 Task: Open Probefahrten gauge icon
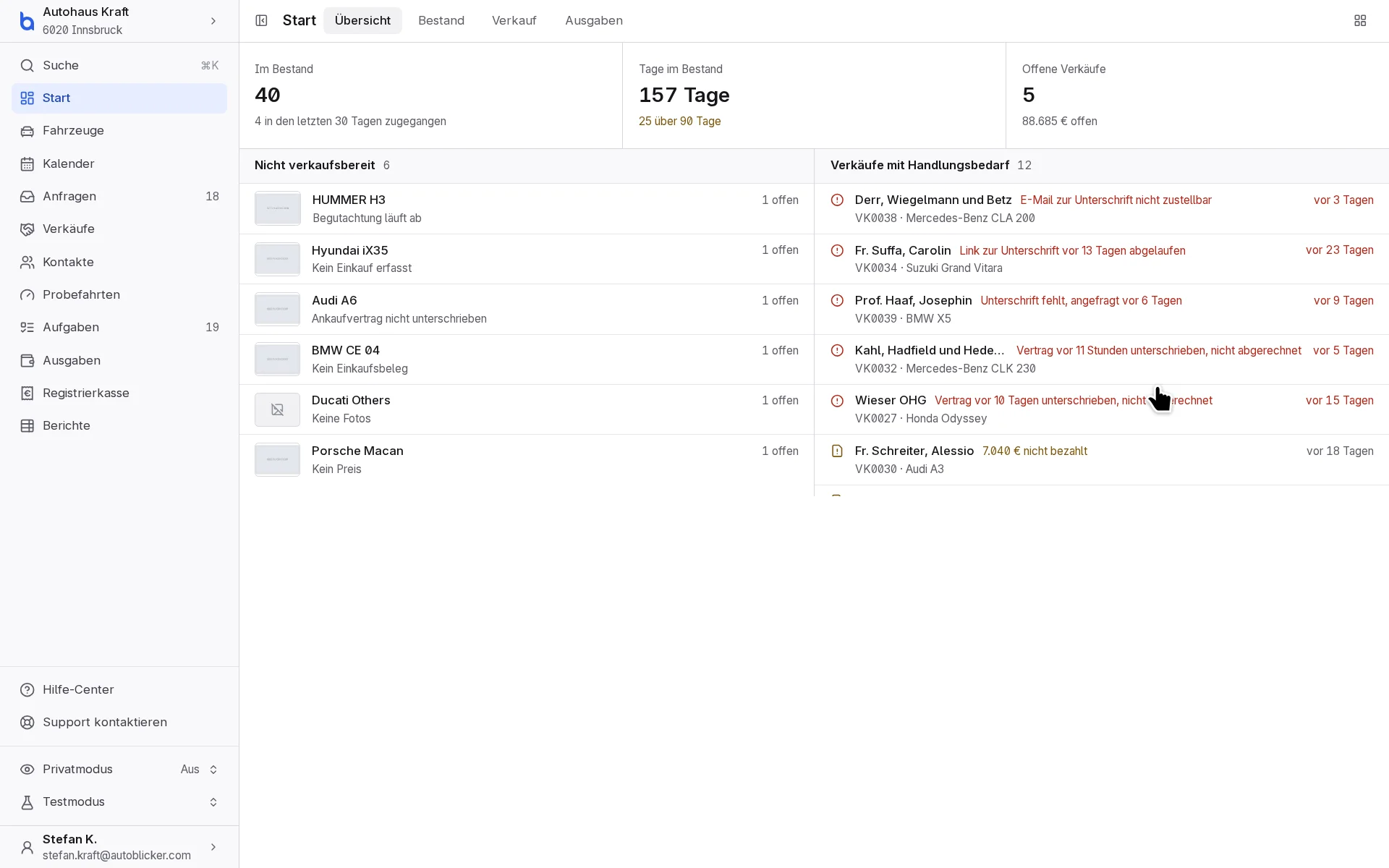(x=27, y=295)
